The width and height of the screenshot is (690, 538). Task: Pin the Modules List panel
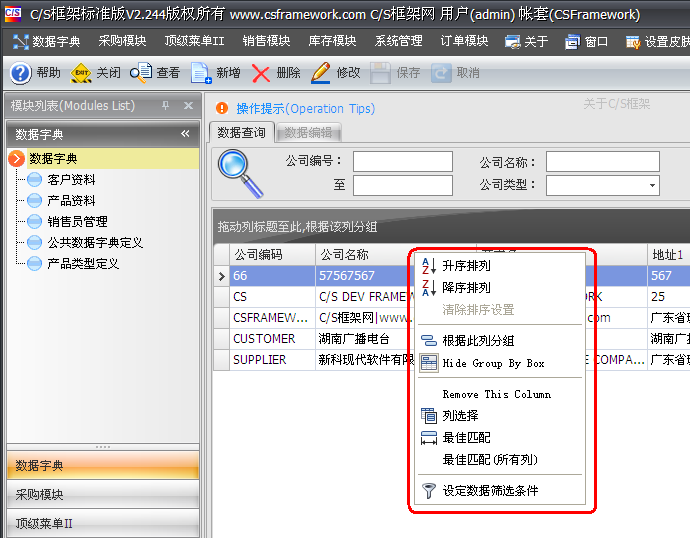click(x=165, y=106)
